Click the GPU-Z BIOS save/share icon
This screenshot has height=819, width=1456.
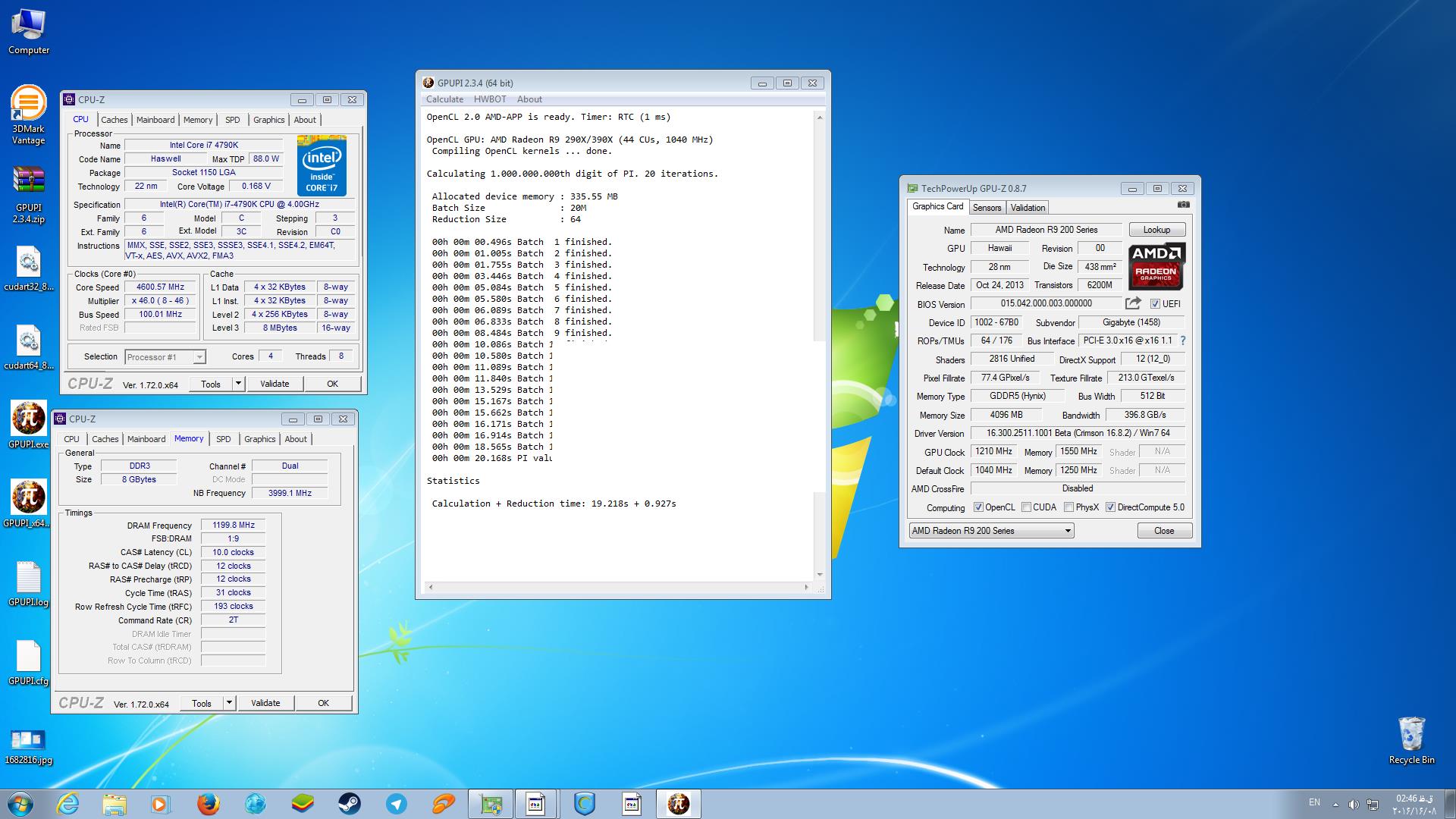(1133, 303)
